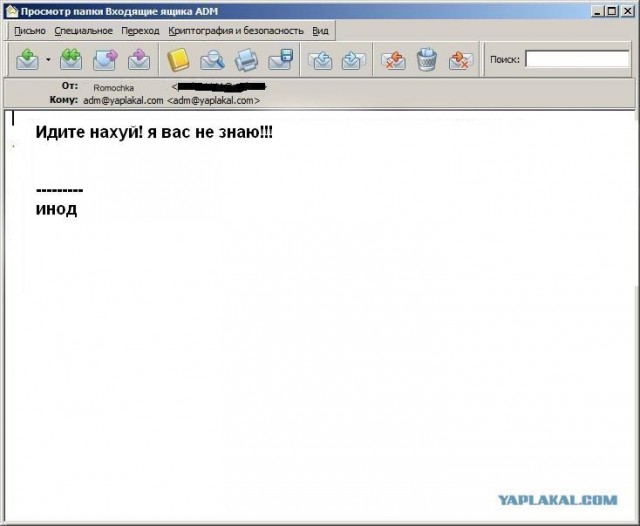Delete and go to previous message icon
640x526 pixels.
click(x=393, y=60)
